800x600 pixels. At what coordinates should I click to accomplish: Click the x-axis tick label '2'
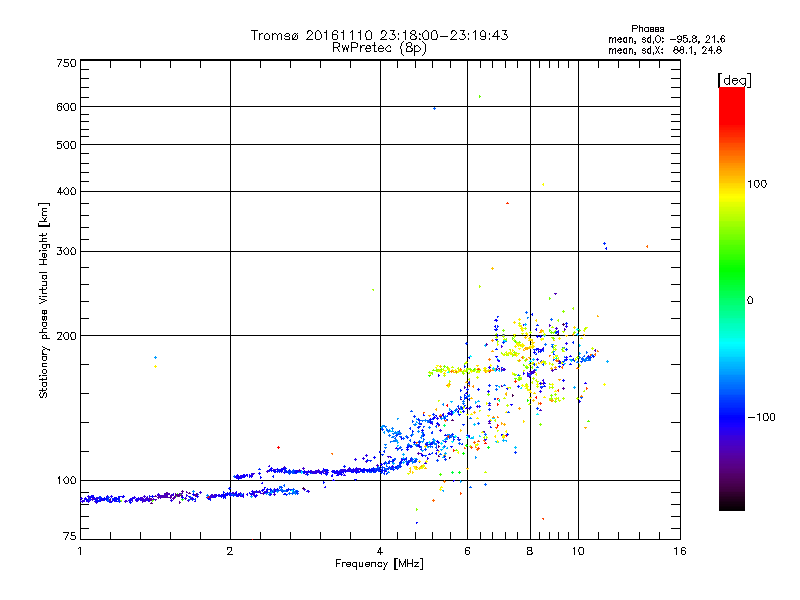click(230, 551)
